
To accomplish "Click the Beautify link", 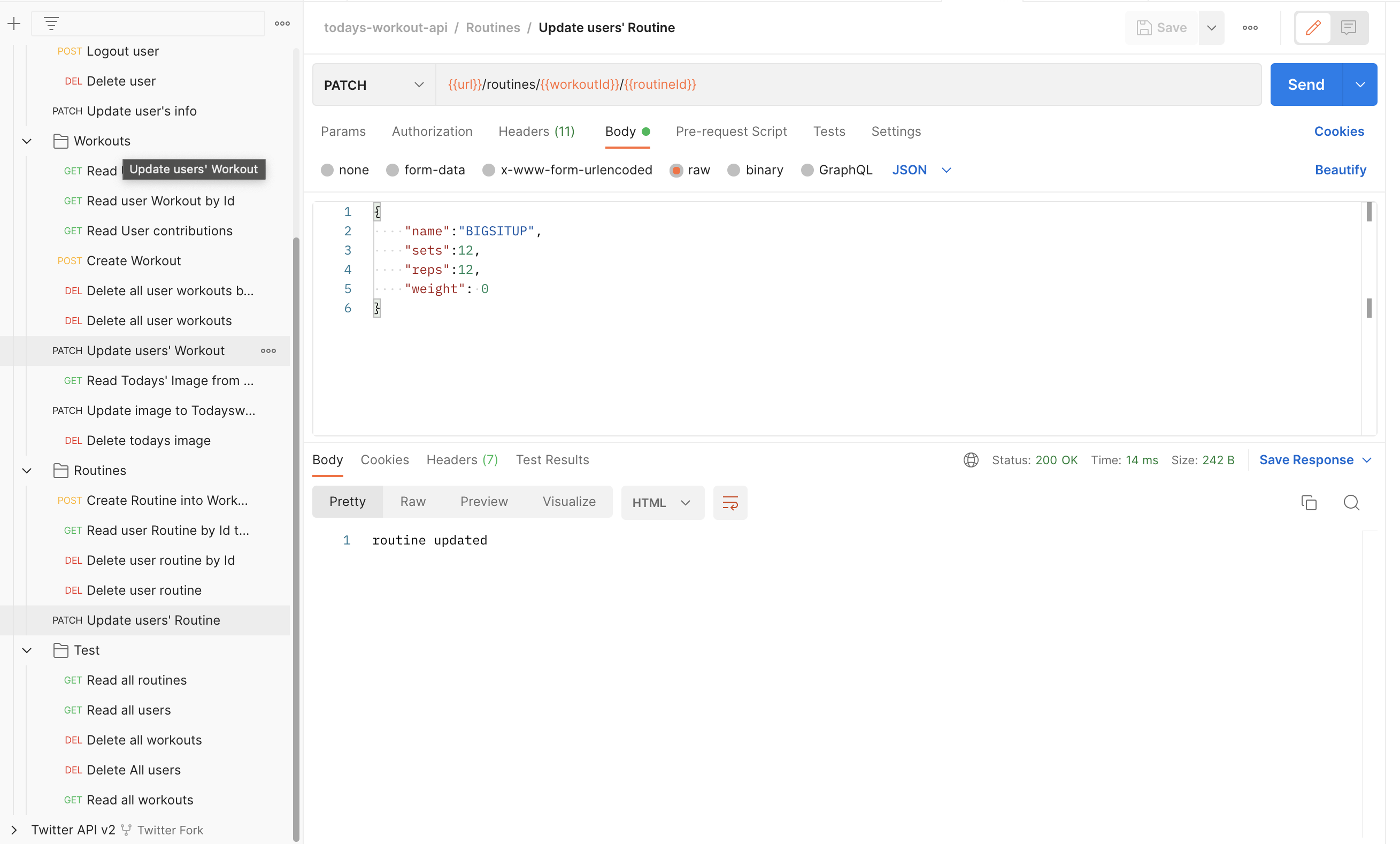I will [1340, 170].
